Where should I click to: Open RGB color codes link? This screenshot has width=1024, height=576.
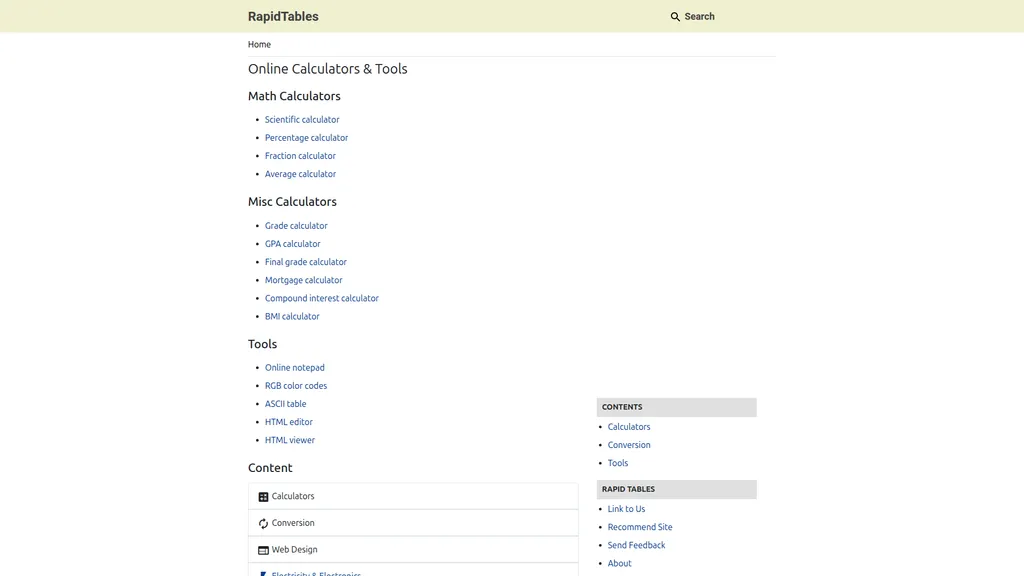[296, 386]
